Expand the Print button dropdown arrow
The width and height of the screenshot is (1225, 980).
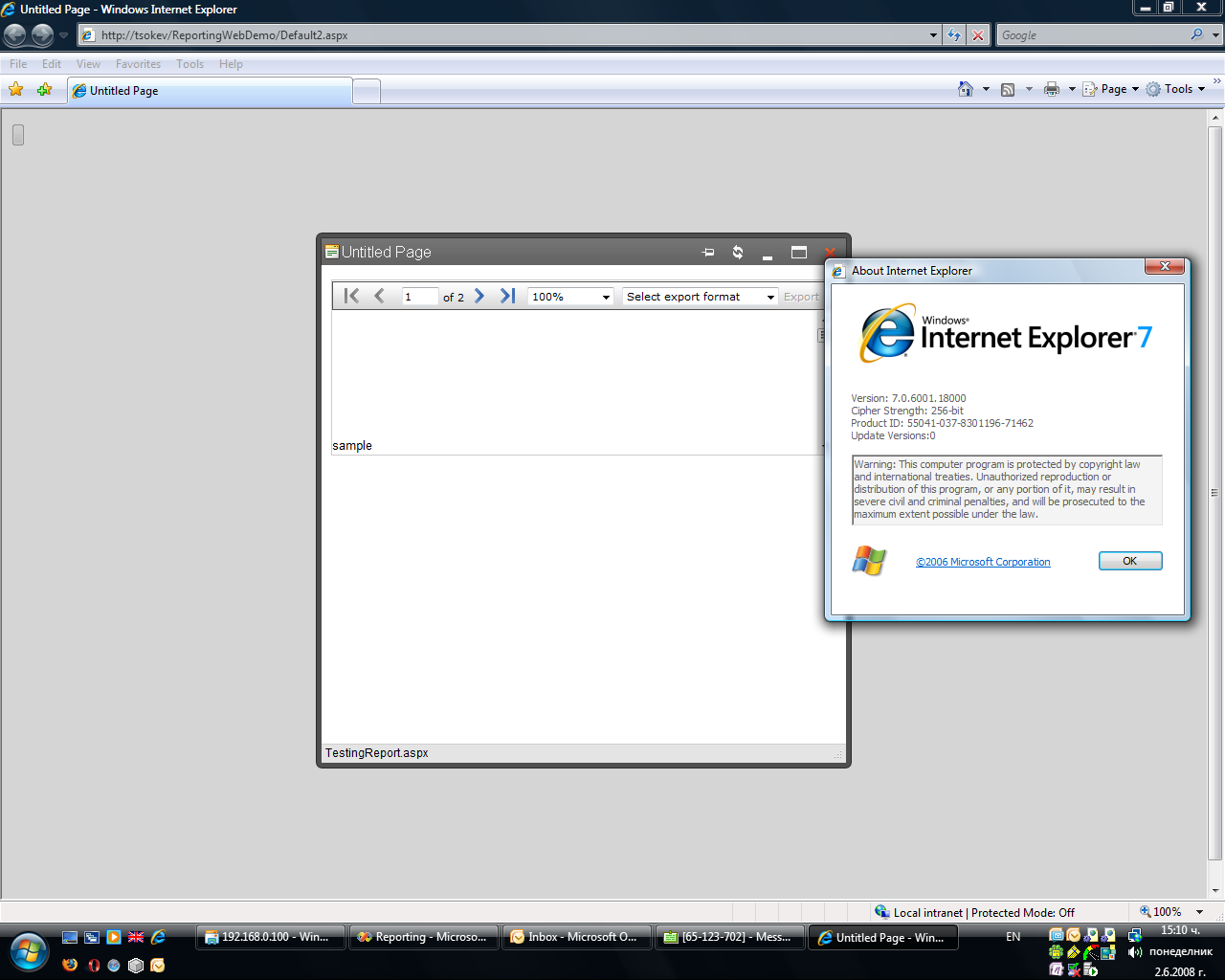pos(1072,89)
